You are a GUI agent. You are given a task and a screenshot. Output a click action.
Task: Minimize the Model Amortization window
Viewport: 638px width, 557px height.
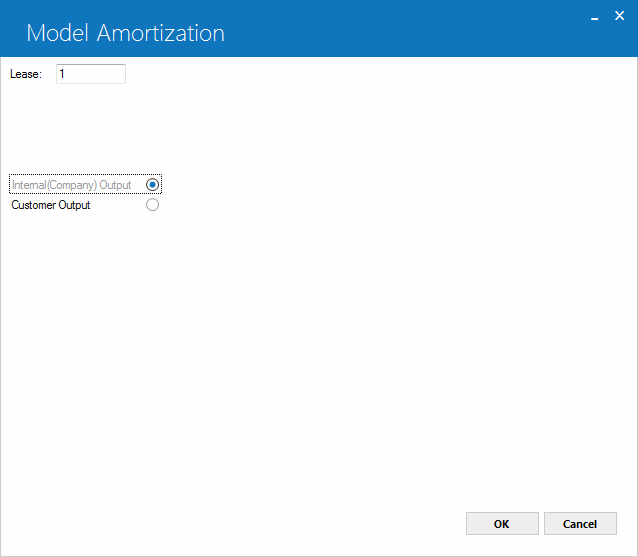pyautogui.click(x=594, y=17)
